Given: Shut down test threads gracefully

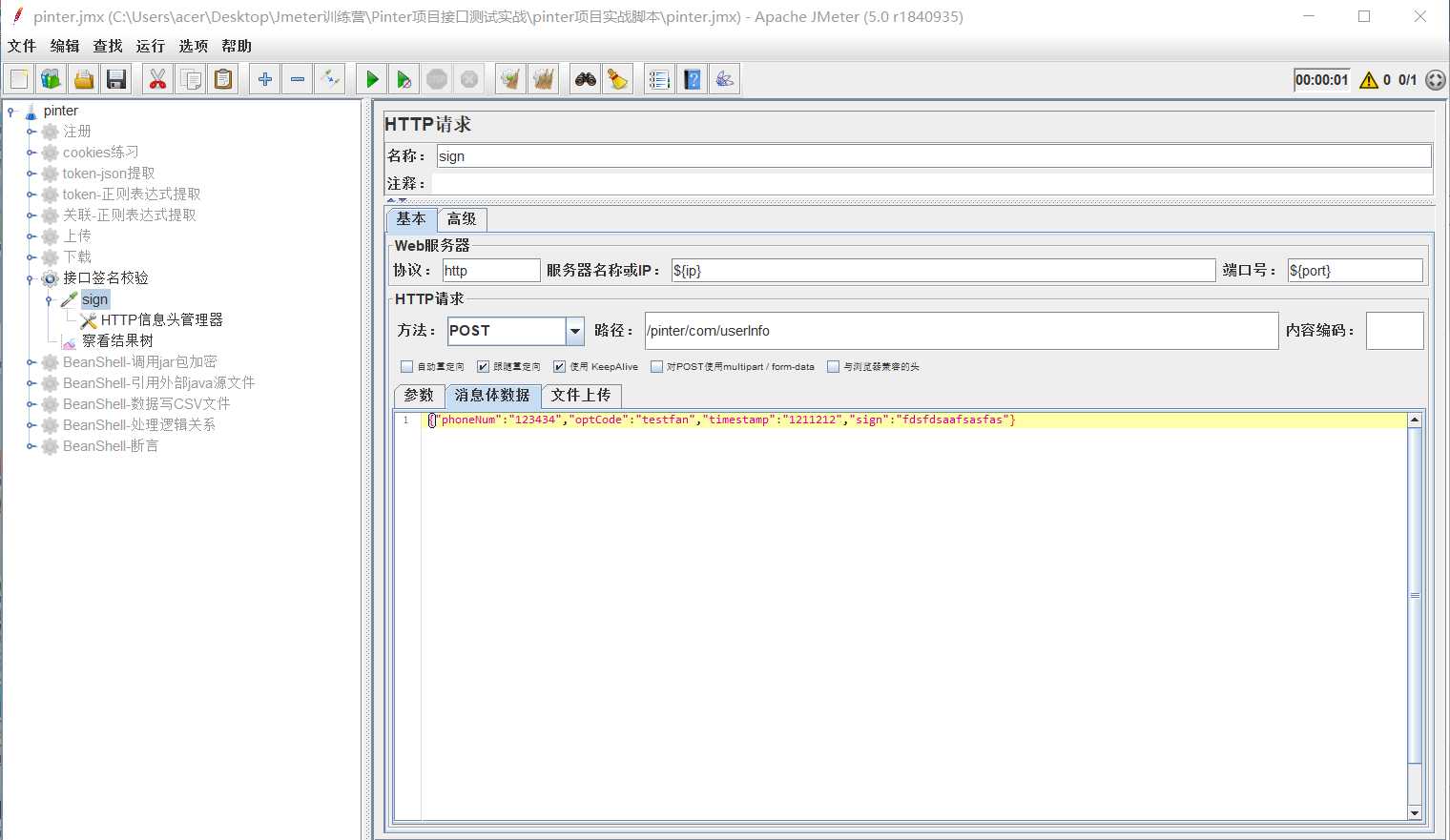Looking at the screenshot, I should click(469, 79).
